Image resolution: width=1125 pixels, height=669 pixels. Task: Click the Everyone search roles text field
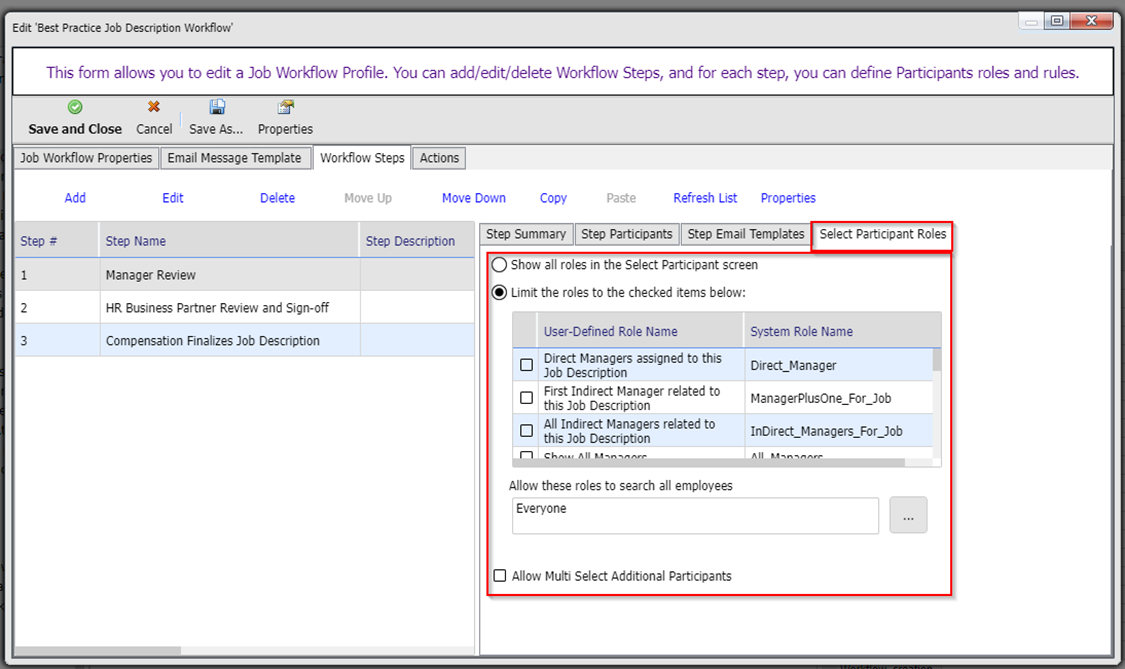(694, 516)
